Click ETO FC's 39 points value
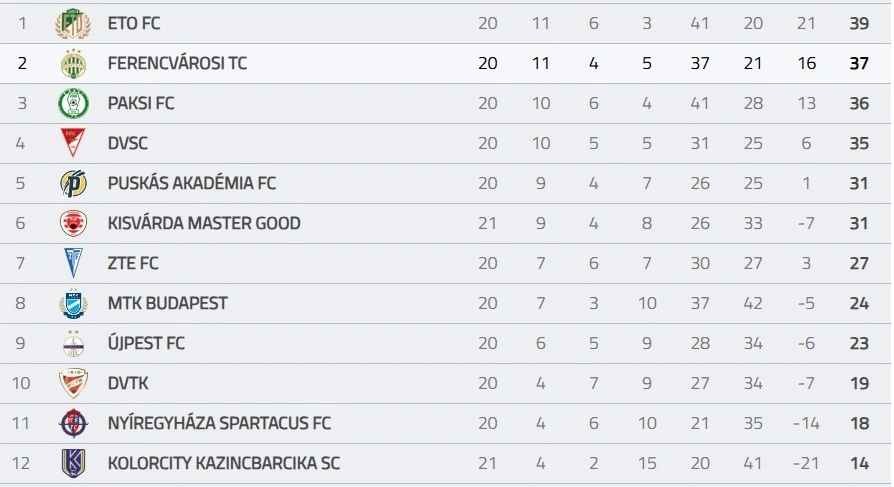This screenshot has height=487, width=894. point(859,23)
